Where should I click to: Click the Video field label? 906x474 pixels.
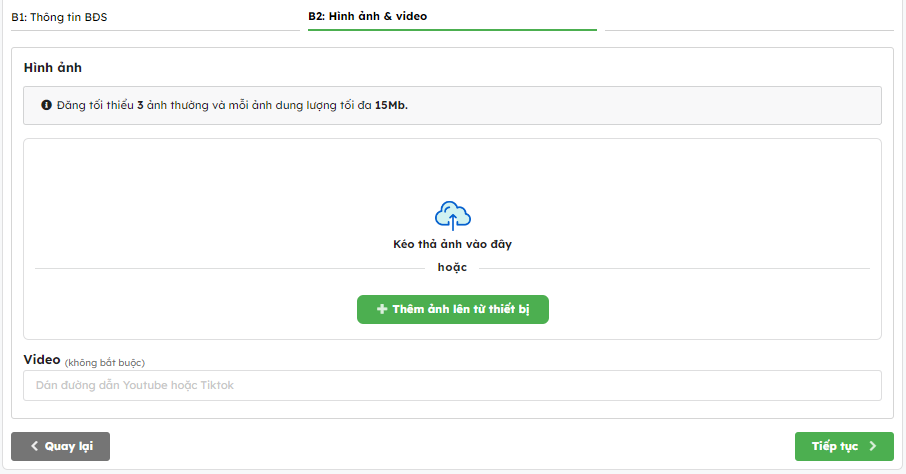pos(42,359)
